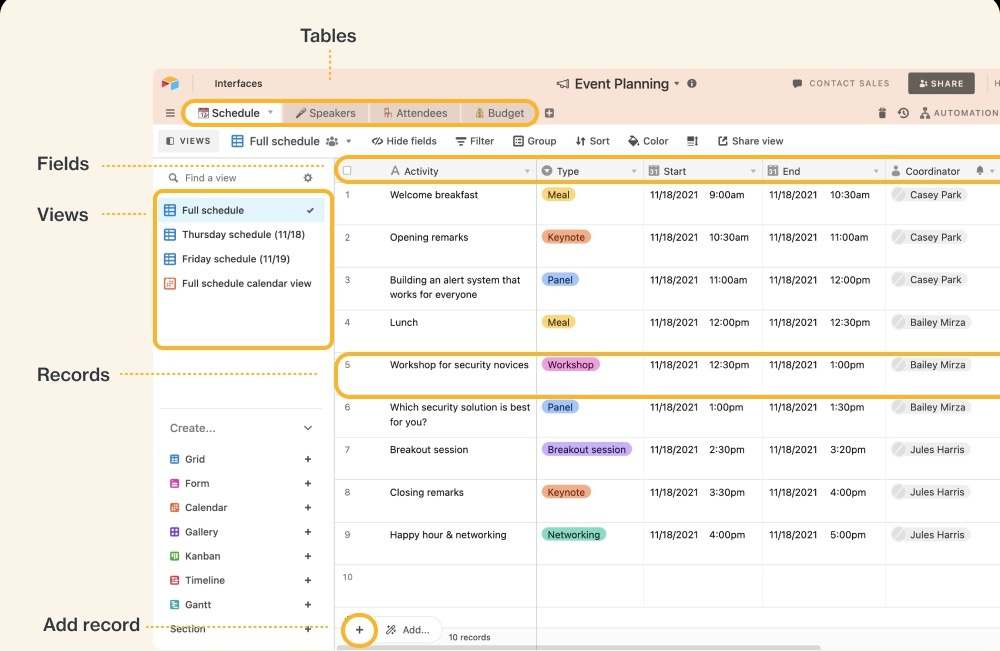This screenshot has height=651, width=1000.
Task: Click the Coordinator column header
Action: (943, 171)
